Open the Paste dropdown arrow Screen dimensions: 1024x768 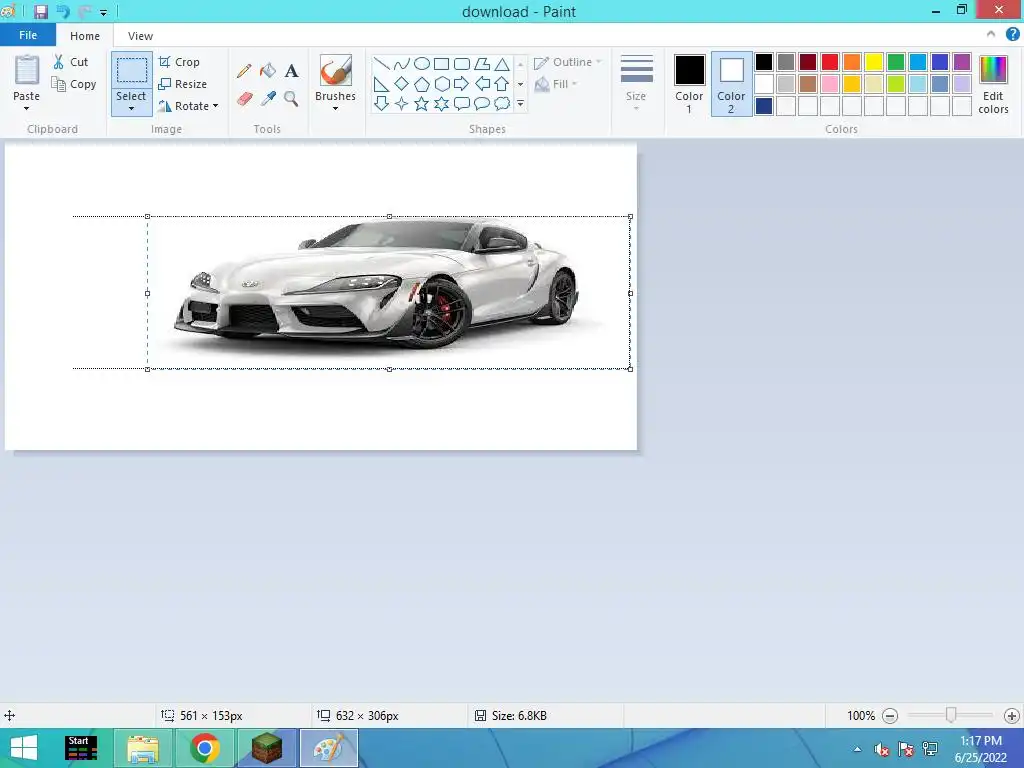click(26, 109)
